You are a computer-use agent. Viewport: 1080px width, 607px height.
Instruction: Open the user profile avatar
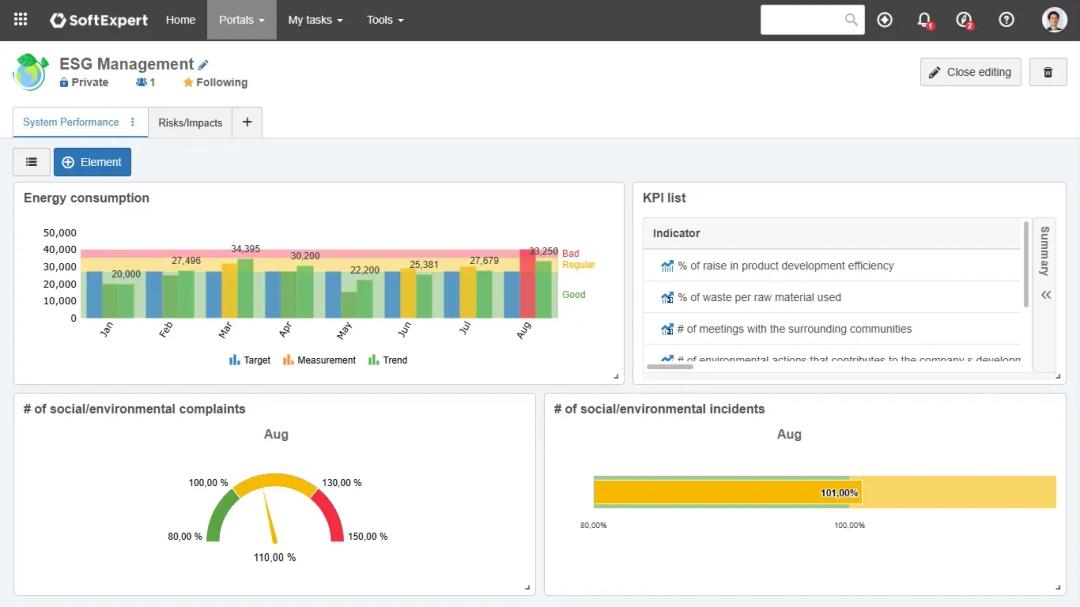1054,20
